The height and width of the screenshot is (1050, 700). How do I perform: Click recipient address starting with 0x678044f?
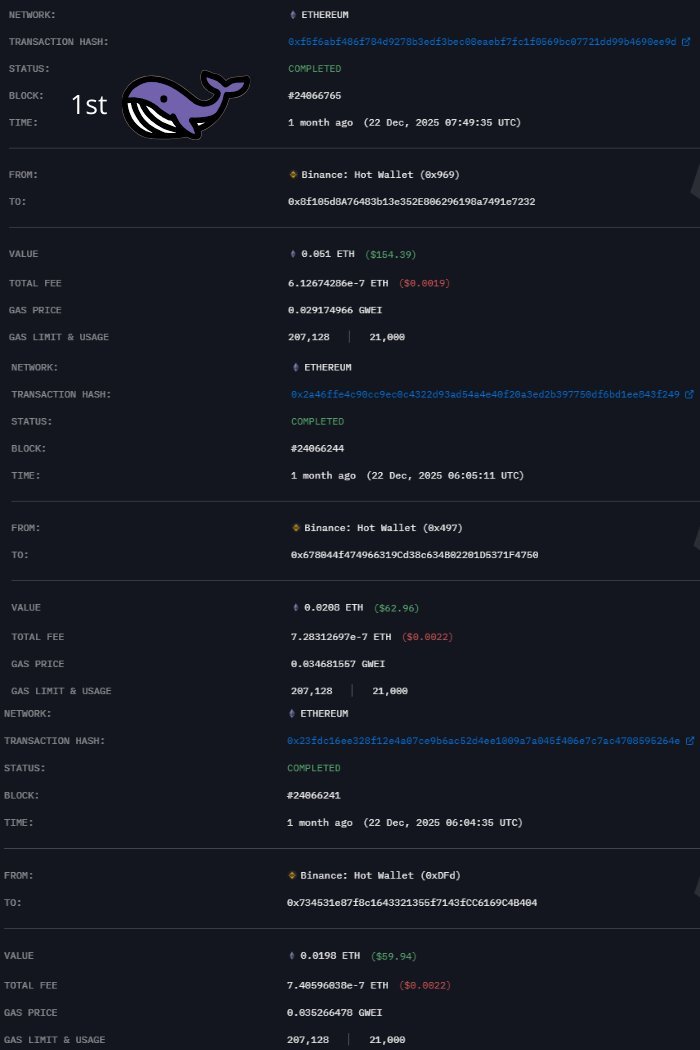(414, 554)
